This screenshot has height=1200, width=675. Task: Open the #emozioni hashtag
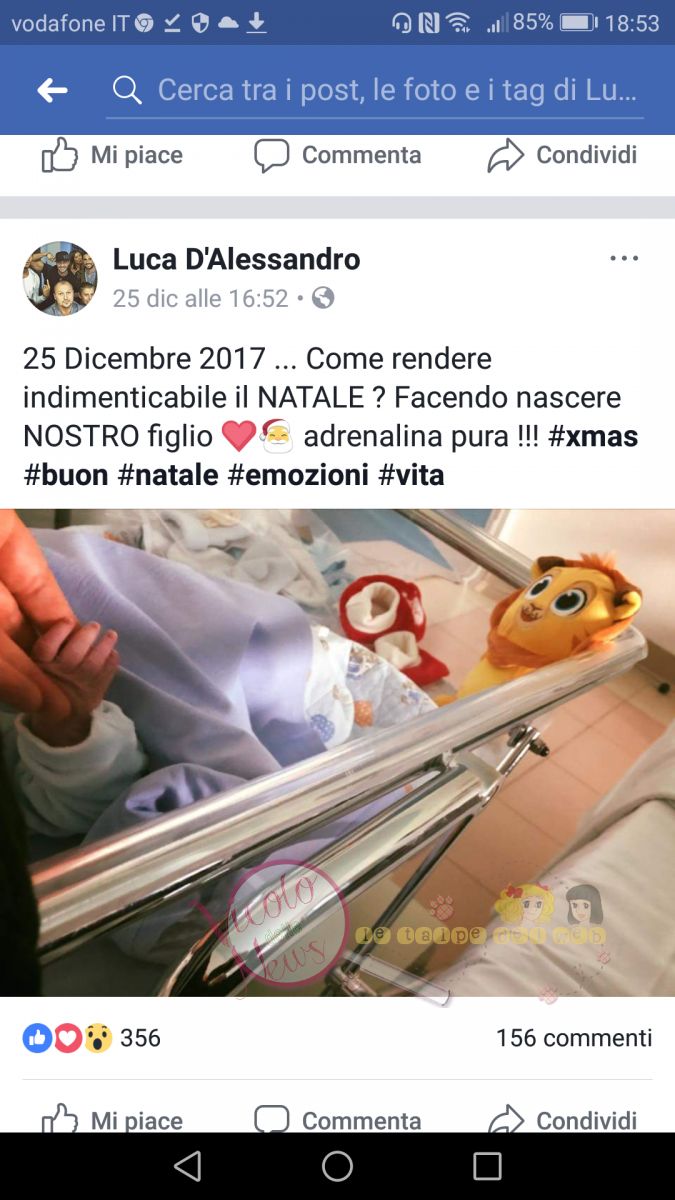click(297, 474)
